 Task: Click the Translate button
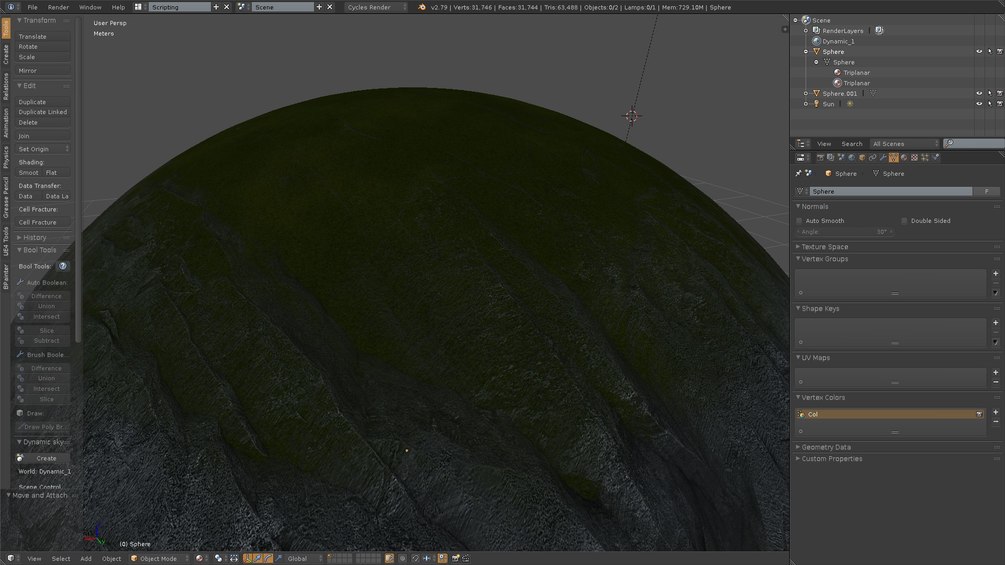click(x=43, y=37)
